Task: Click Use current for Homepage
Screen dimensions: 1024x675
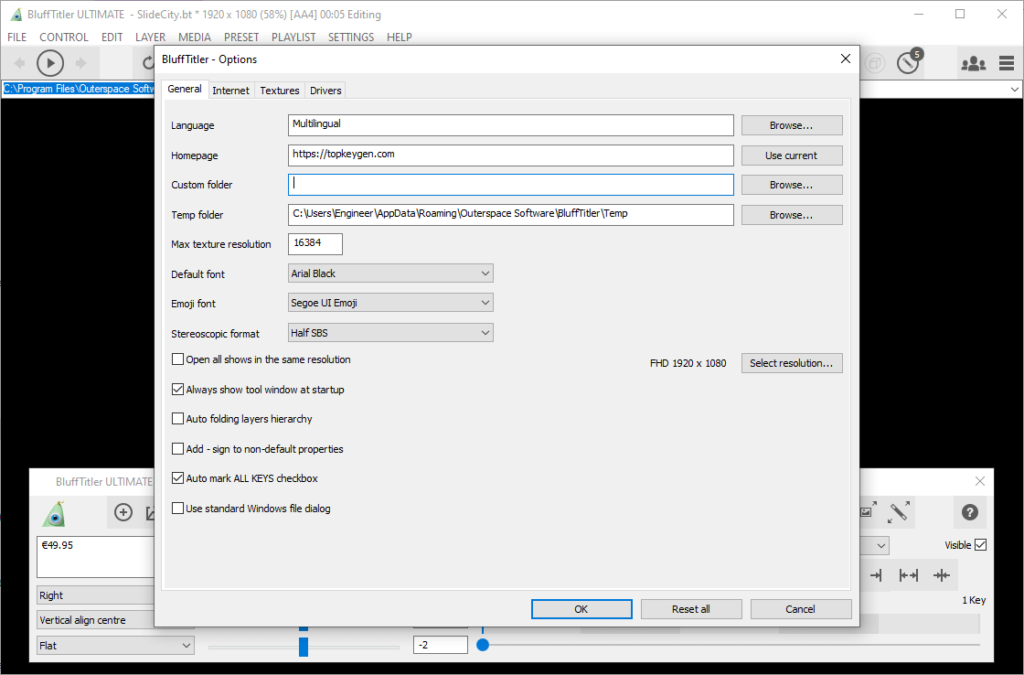Action: [x=792, y=155]
